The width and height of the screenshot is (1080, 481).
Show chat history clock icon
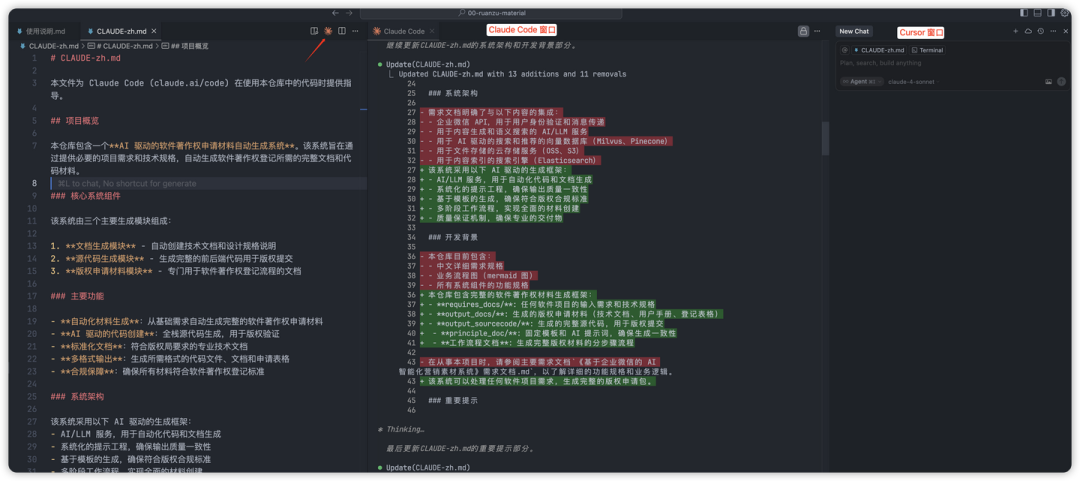[1041, 31]
